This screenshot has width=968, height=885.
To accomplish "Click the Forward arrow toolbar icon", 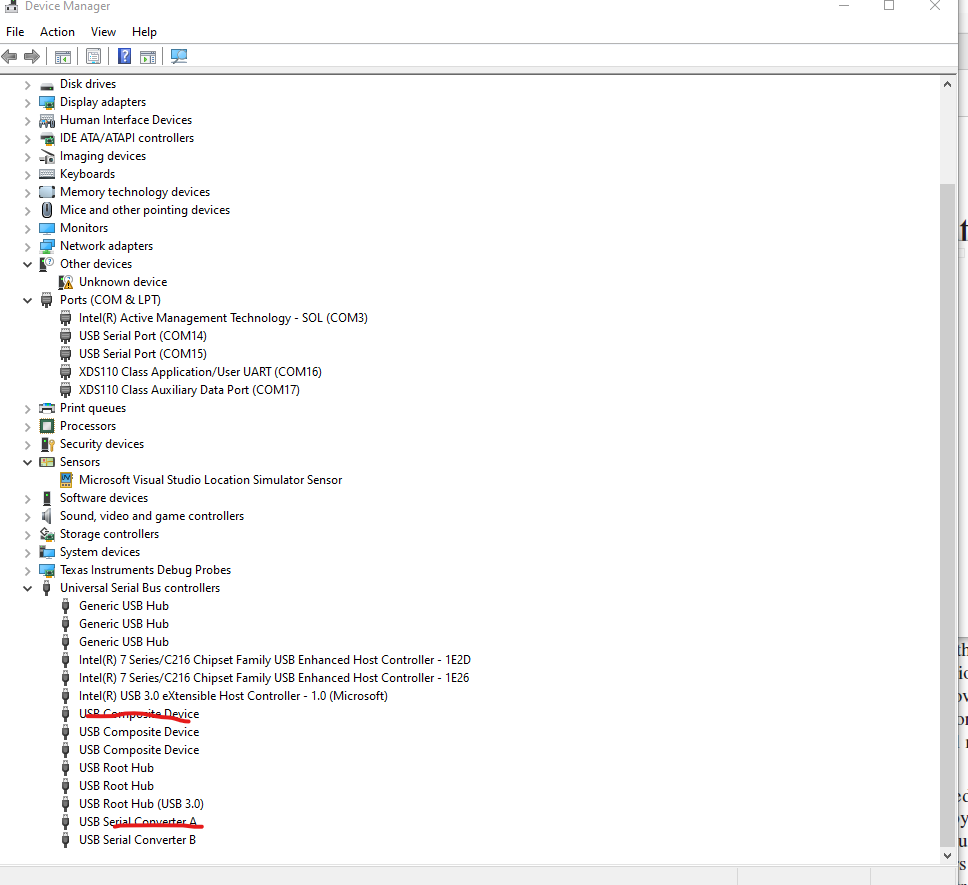I will point(32,57).
